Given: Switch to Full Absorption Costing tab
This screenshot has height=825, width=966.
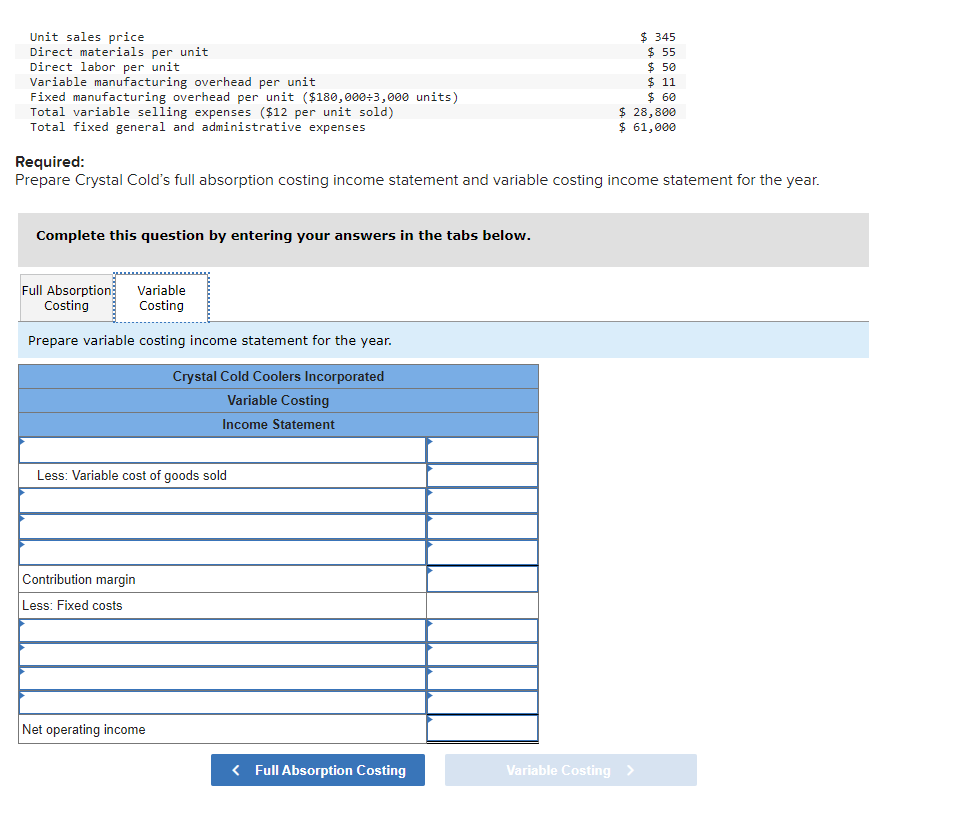Looking at the screenshot, I should 67,298.
